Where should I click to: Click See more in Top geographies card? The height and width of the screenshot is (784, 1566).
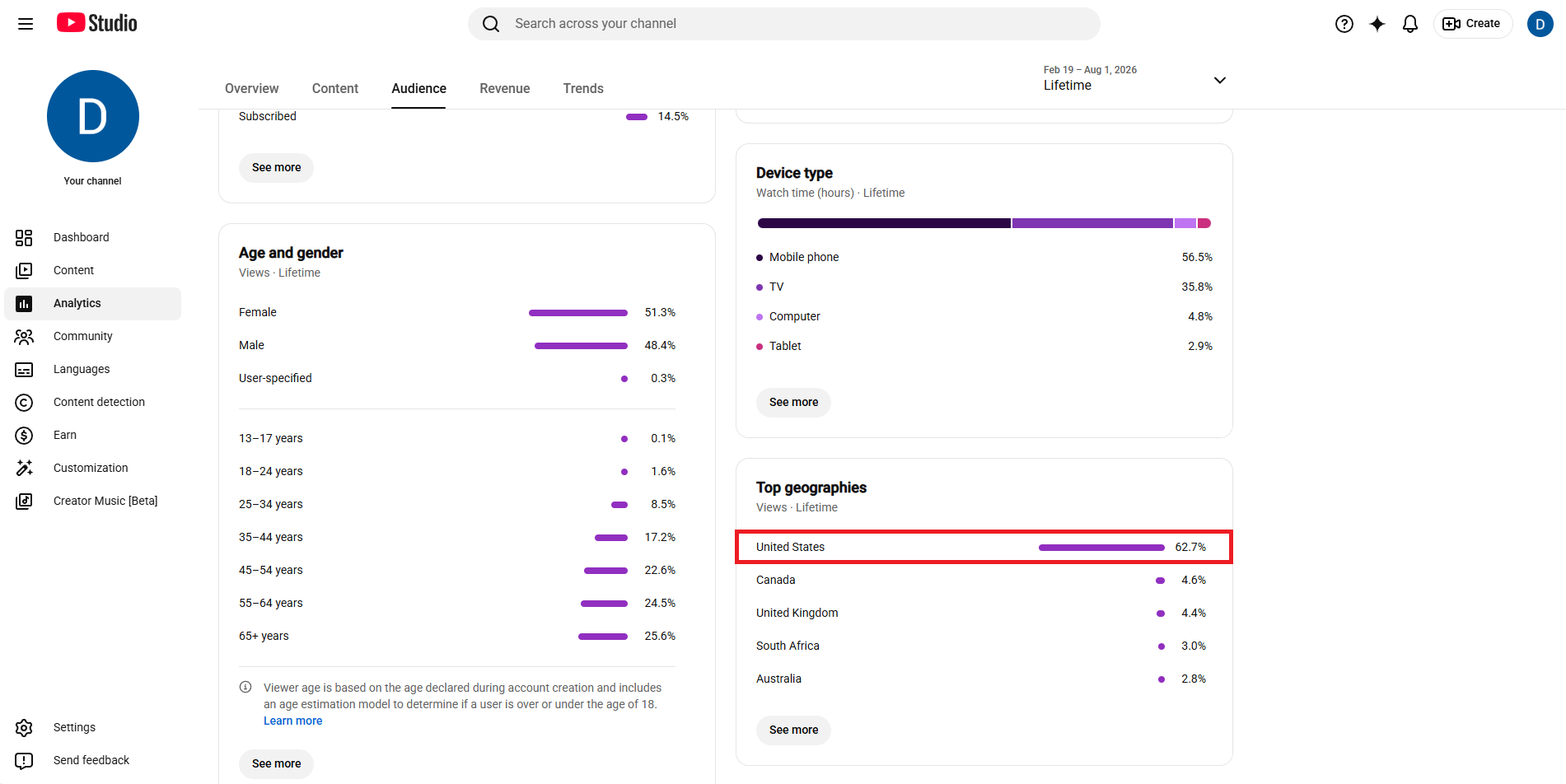pyautogui.click(x=793, y=730)
